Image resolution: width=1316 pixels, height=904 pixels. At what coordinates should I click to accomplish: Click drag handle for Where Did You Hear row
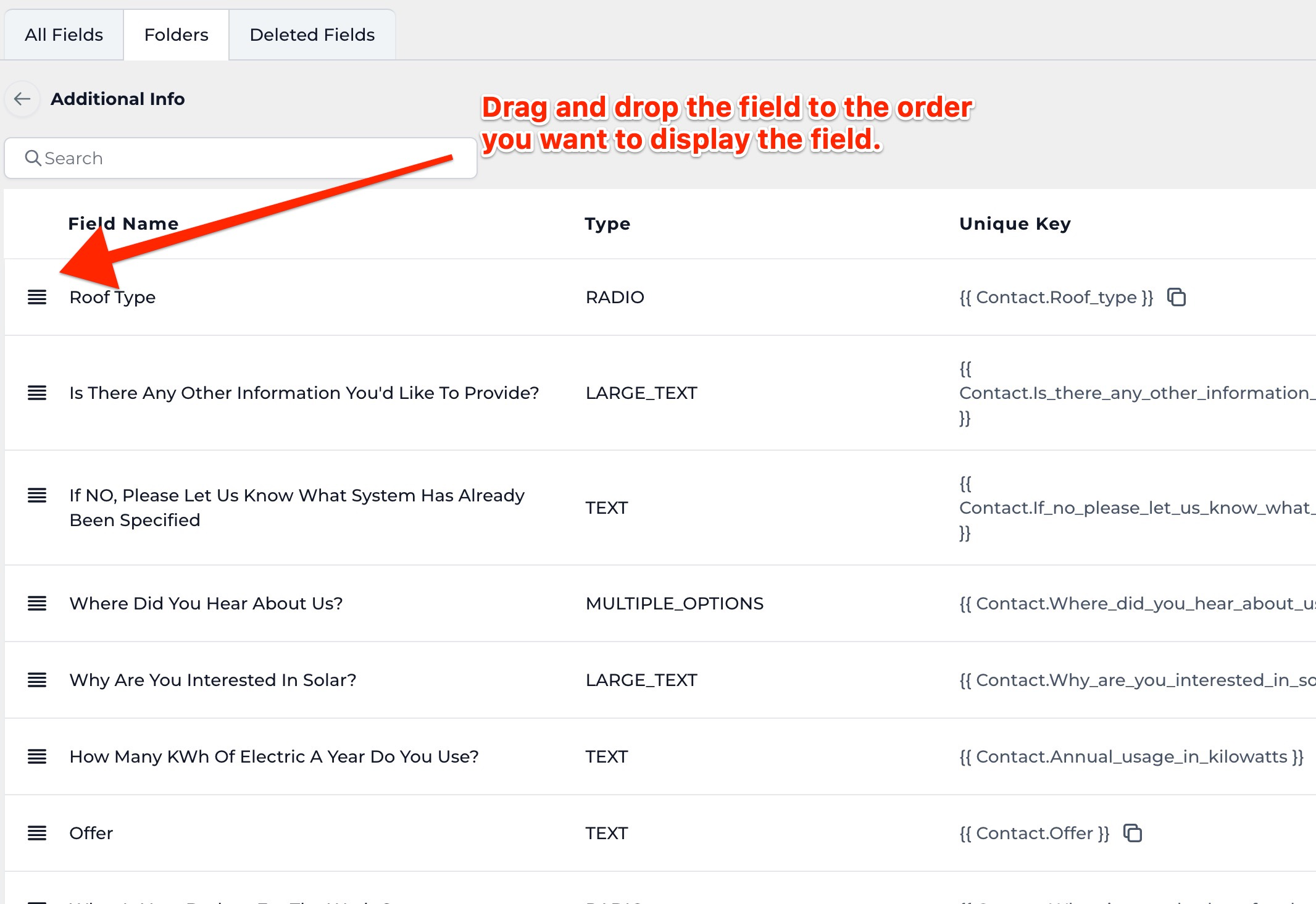(x=37, y=603)
